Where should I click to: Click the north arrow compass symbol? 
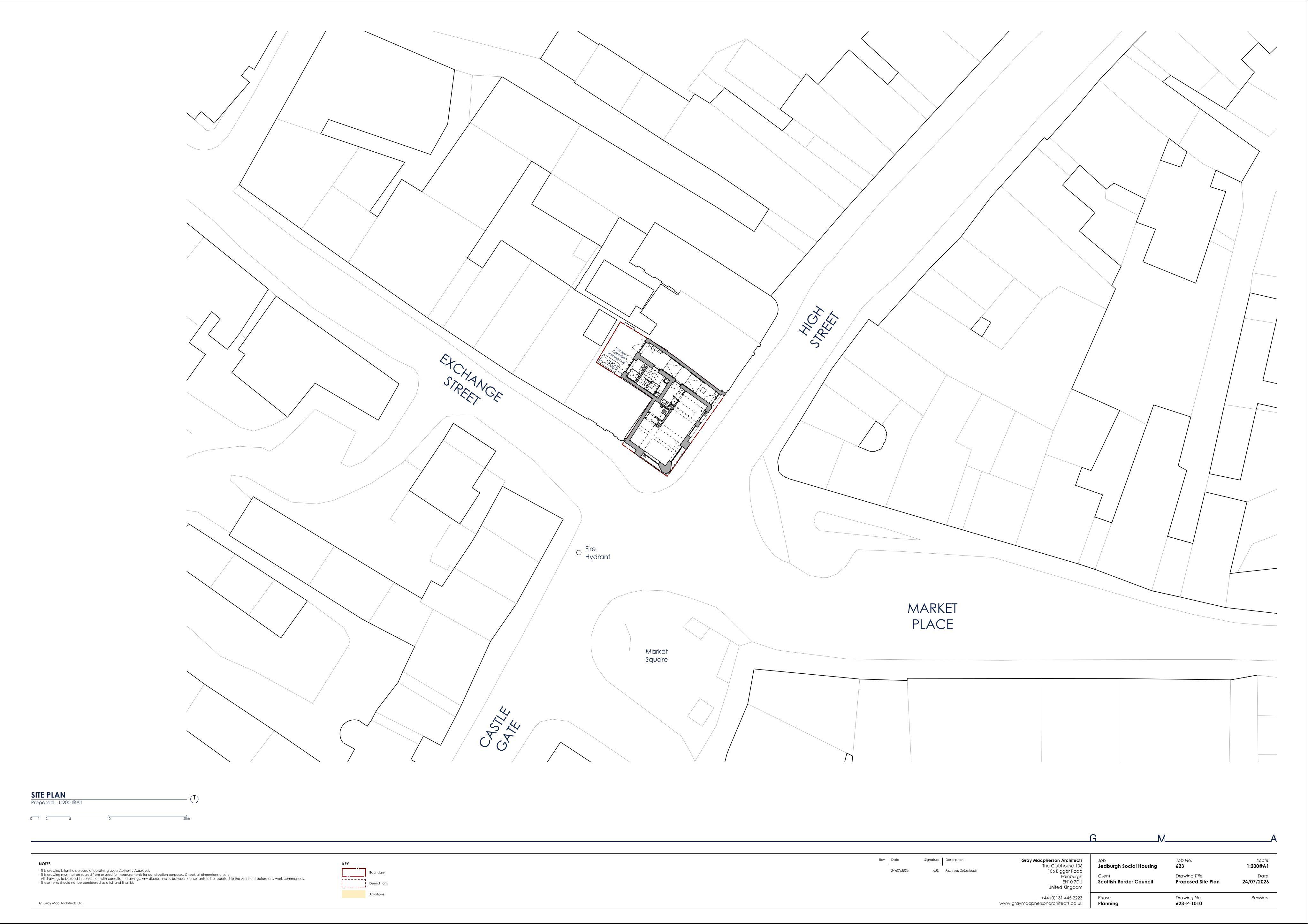coord(194,799)
